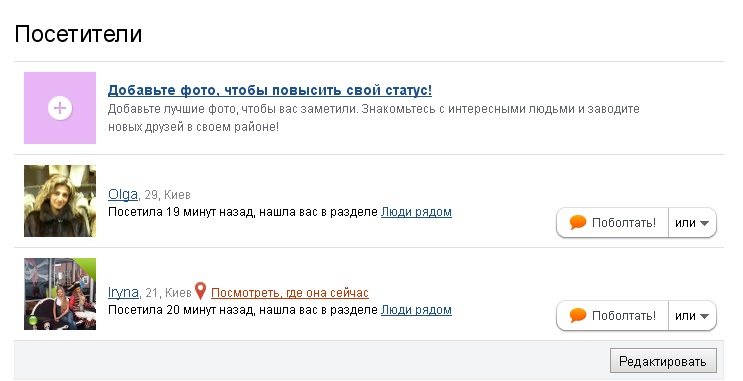Click the green online status dot on Iryna's photo

(33, 321)
